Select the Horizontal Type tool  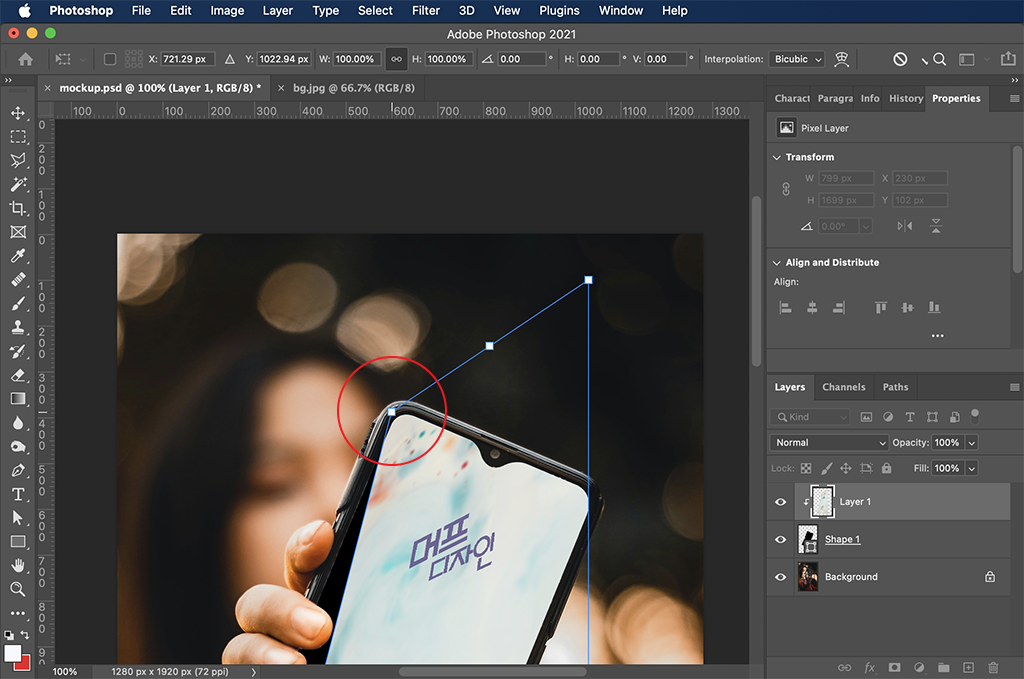(x=18, y=494)
